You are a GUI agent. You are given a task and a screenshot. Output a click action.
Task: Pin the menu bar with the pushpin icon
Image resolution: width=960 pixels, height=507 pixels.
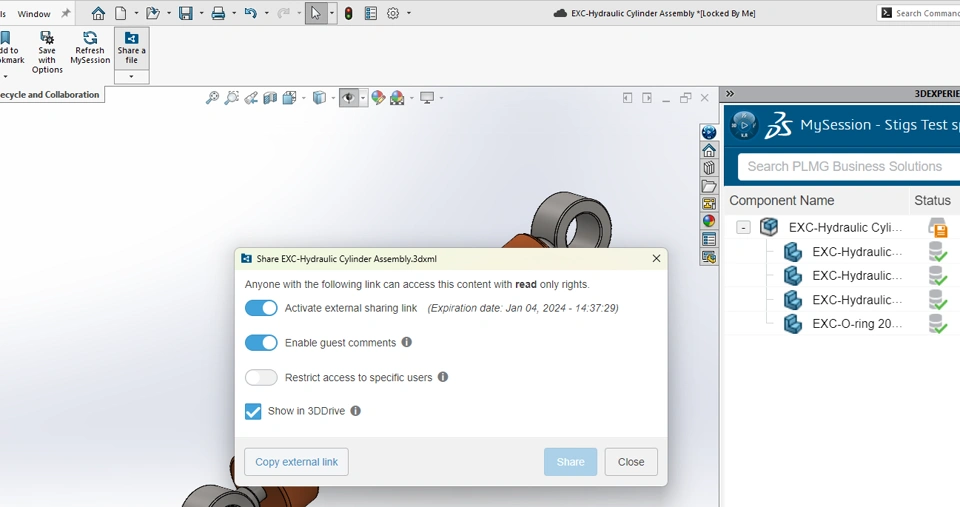[x=66, y=13]
